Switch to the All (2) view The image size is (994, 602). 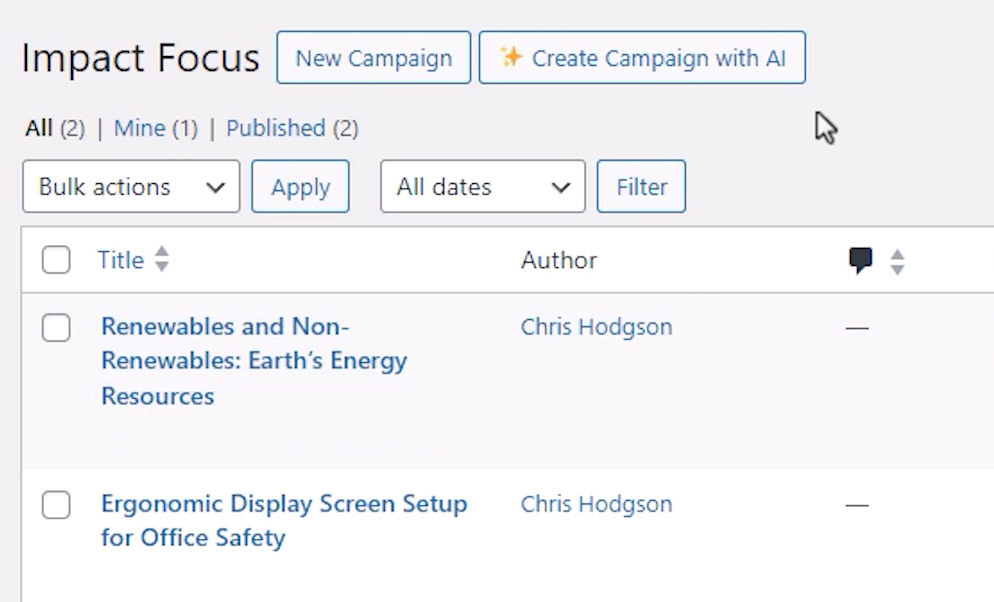(39, 128)
